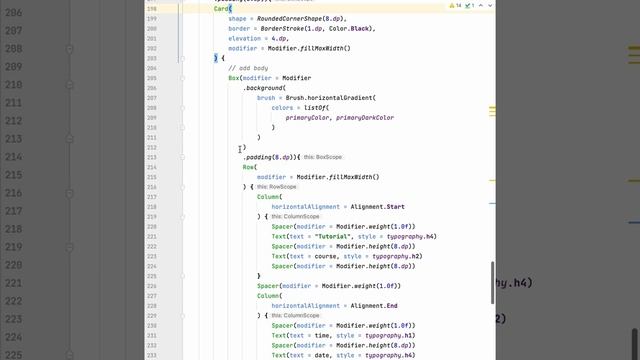Click 'this: ColumnScope' hint below Alignment.Start
The image size is (640, 360).
point(295,217)
